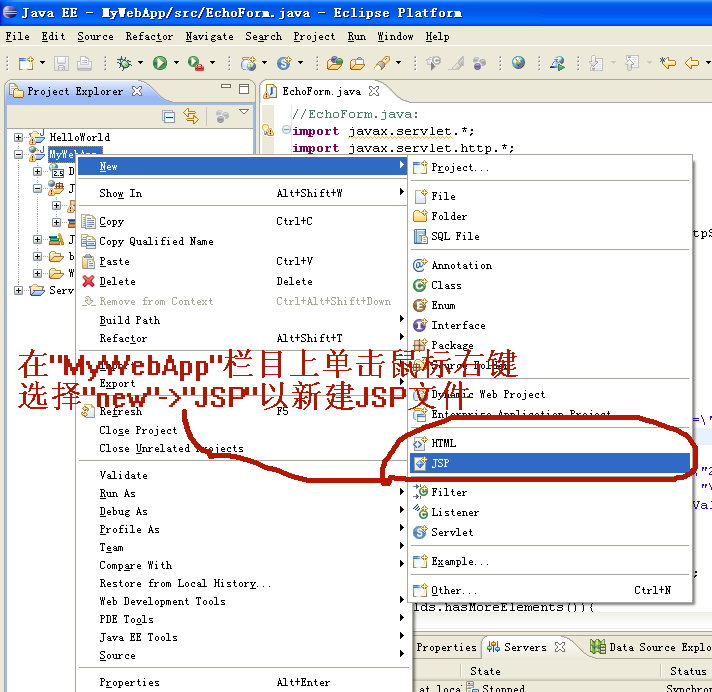Choose Folder from the New submenu
Image resolution: width=712 pixels, height=692 pixels.
[550, 216]
